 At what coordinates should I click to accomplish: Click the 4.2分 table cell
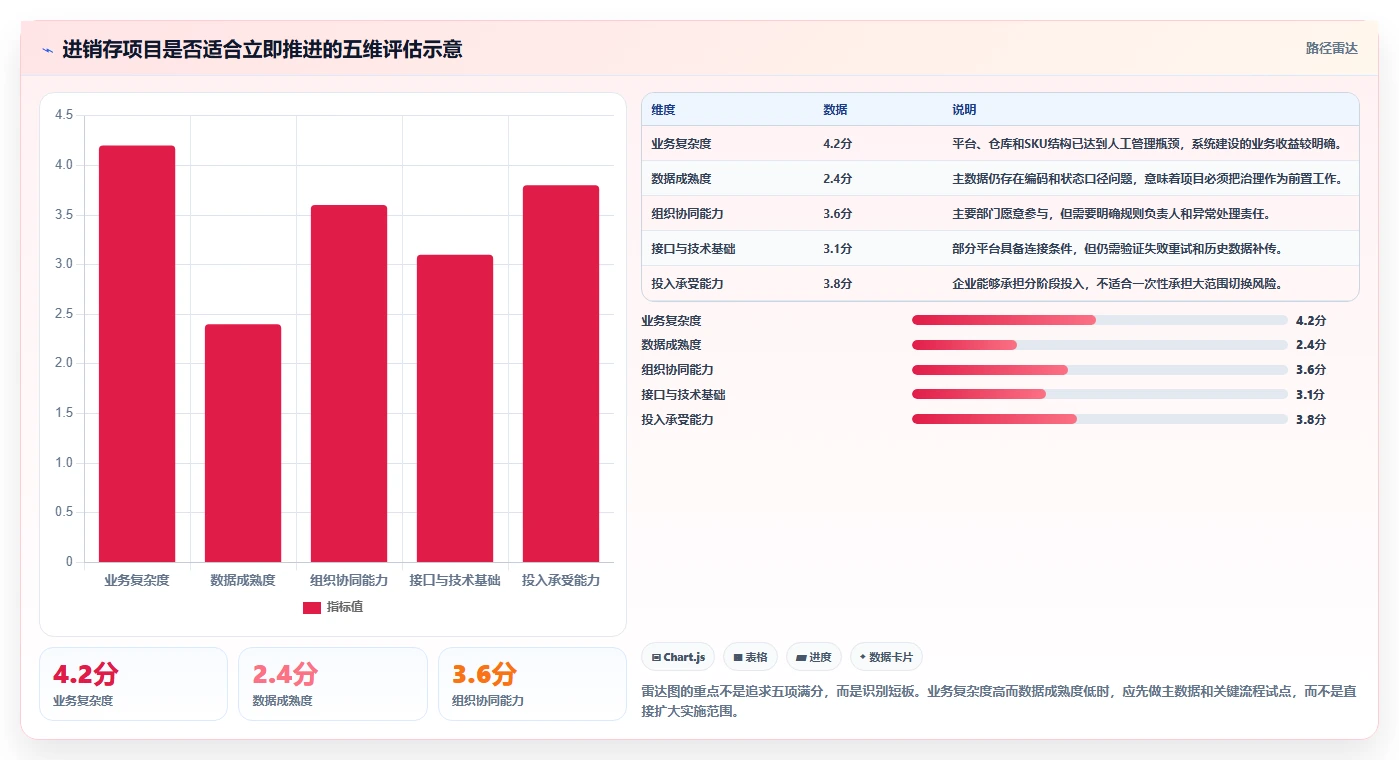[x=838, y=144]
